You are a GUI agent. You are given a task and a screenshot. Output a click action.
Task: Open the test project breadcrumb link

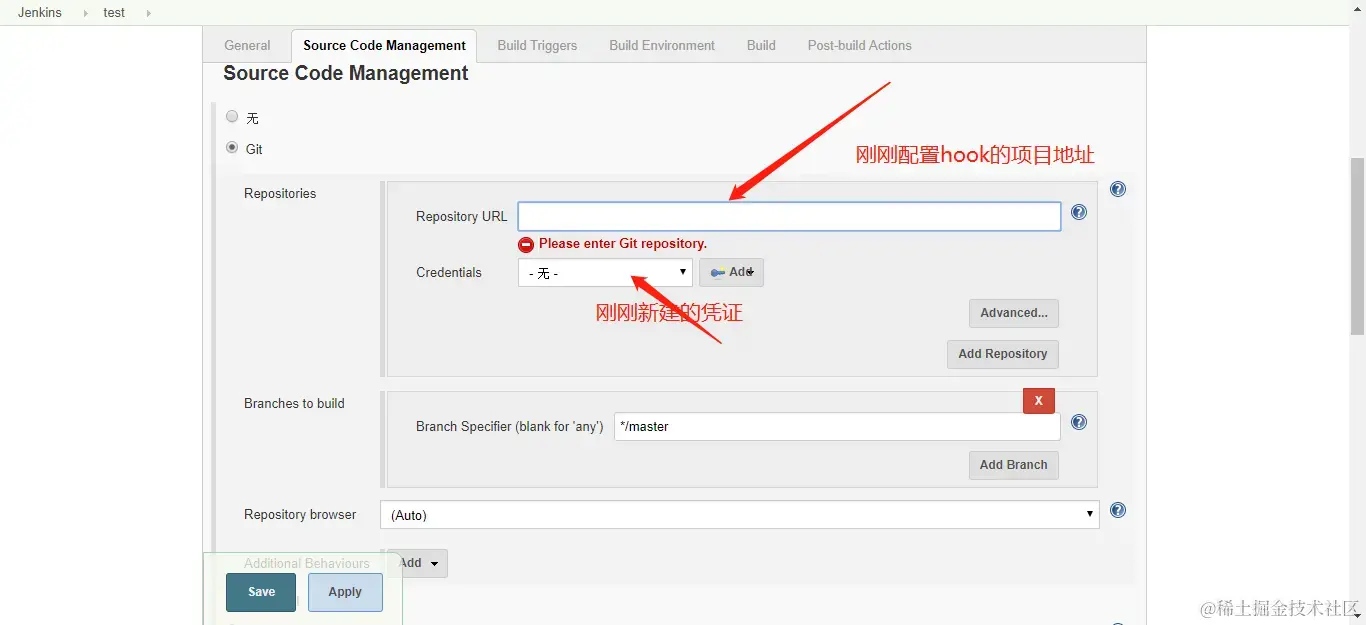tap(114, 13)
